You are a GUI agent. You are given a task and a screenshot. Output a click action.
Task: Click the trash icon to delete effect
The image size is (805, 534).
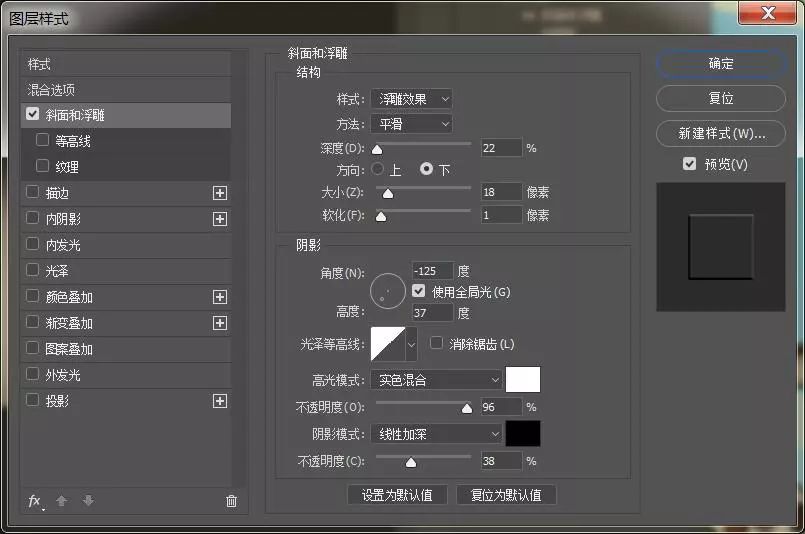pos(231,501)
